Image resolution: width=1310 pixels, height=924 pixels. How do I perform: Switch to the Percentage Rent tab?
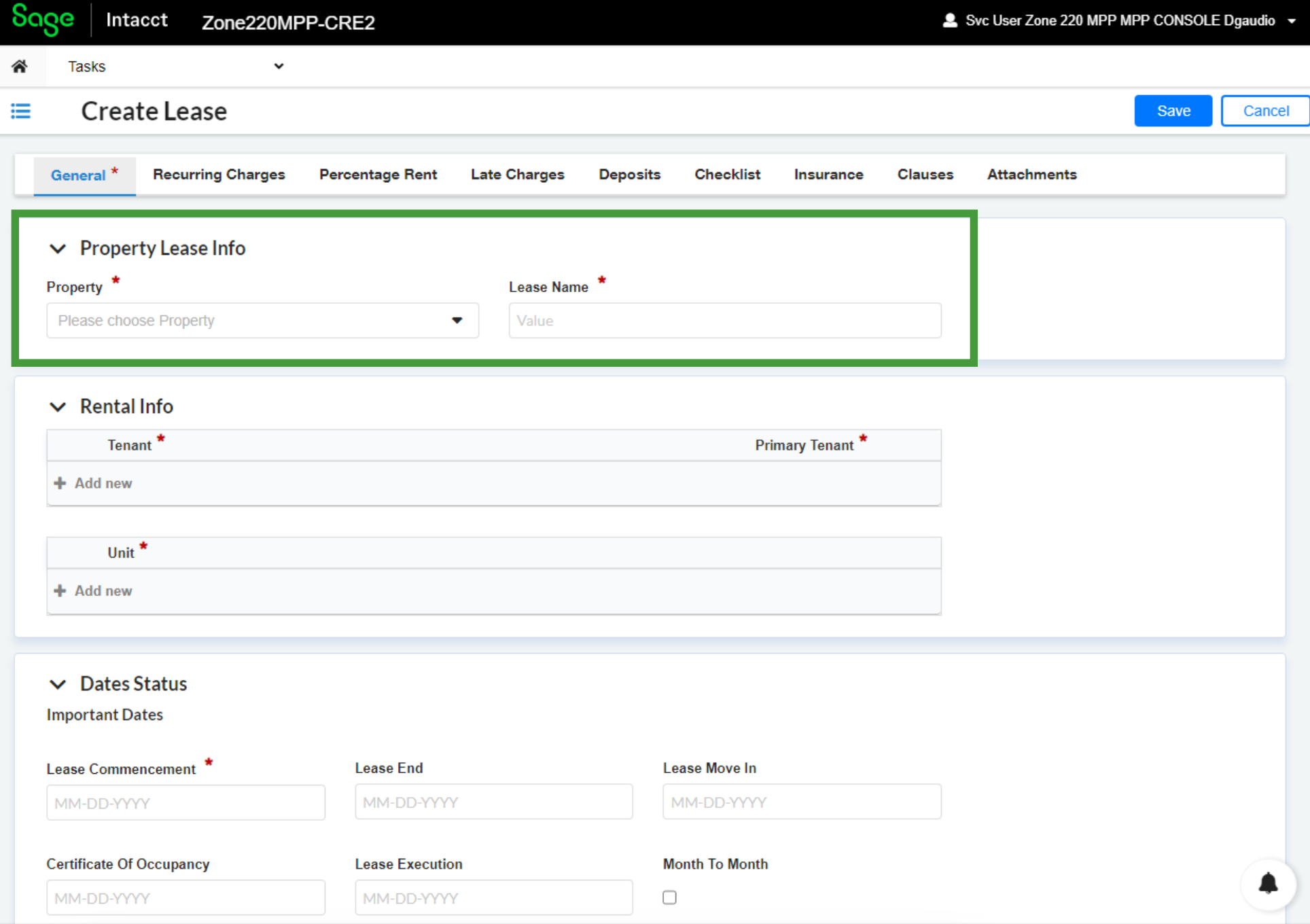point(378,175)
